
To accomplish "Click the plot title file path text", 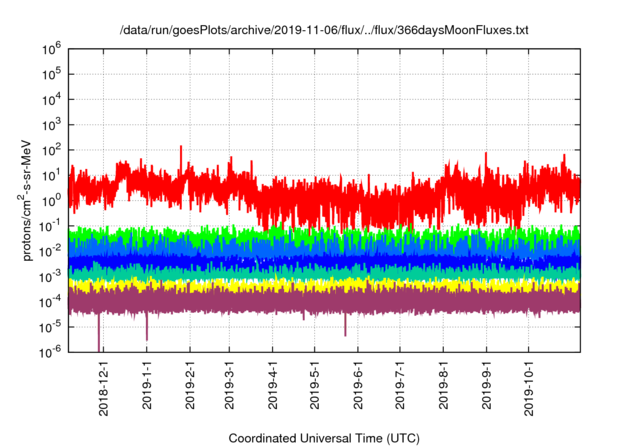I will tap(324, 30).
